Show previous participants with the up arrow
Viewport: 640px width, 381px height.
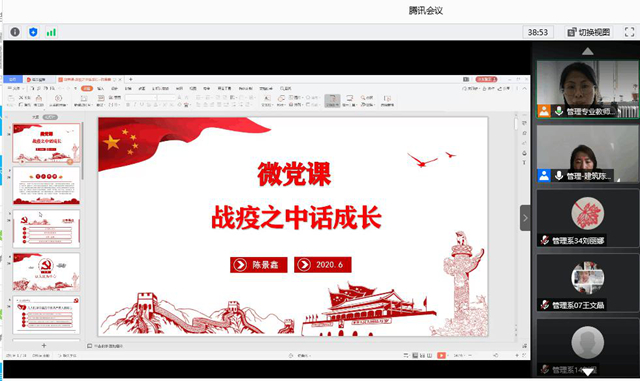tap(587, 51)
